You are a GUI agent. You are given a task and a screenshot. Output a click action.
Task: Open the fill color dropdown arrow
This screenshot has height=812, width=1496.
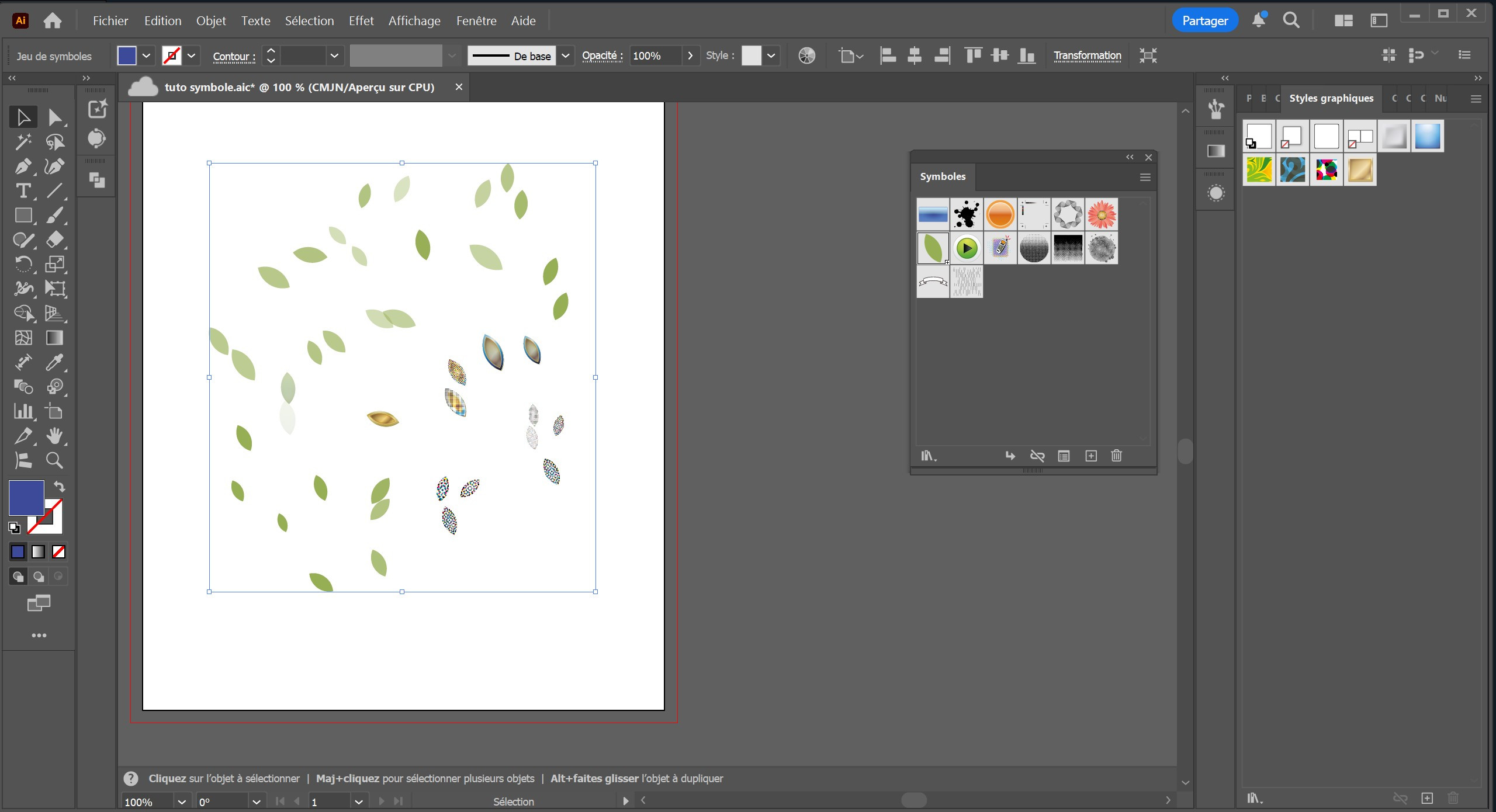tap(146, 55)
